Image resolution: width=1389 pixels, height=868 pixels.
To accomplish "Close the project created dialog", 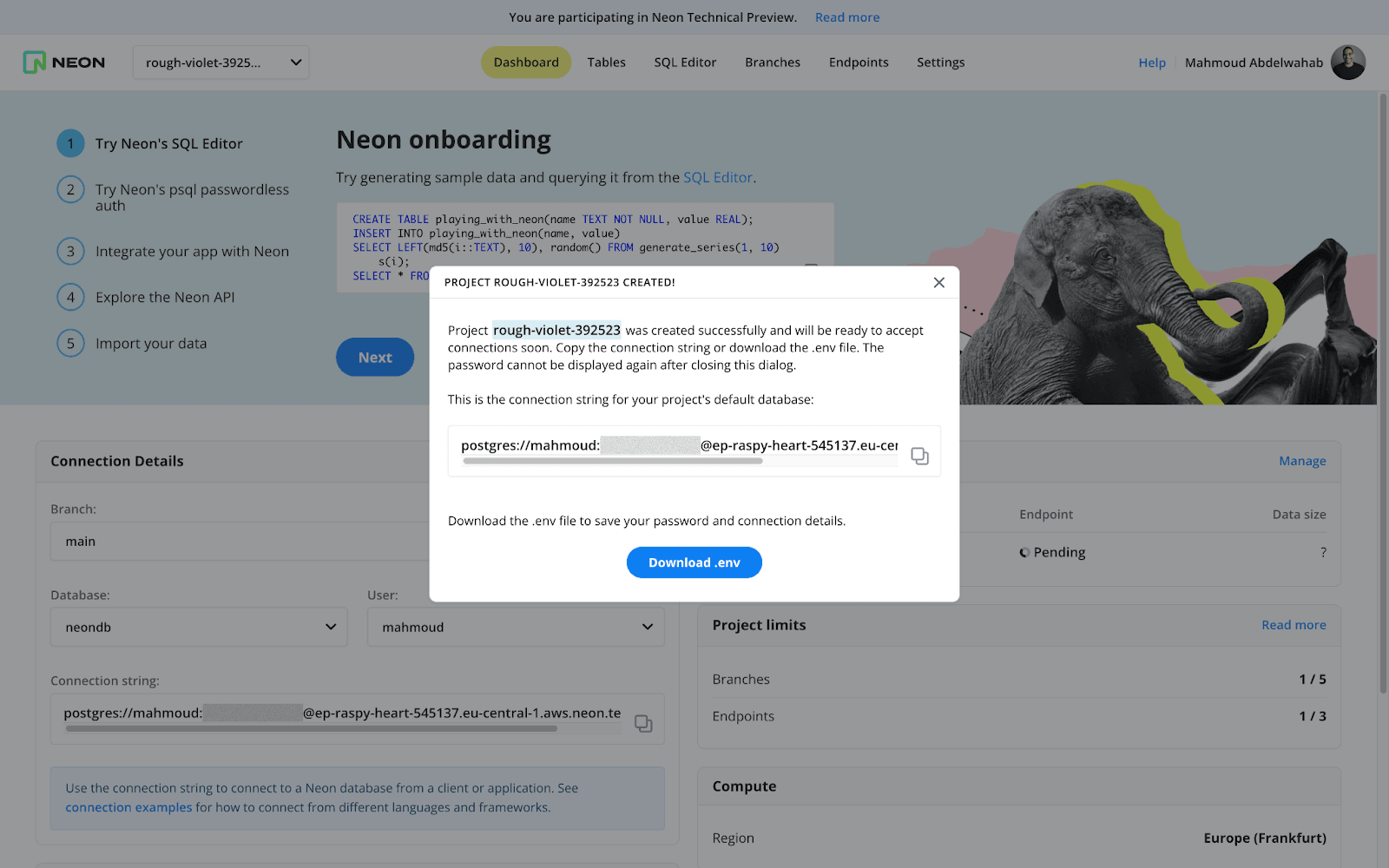I will tap(938, 282).
